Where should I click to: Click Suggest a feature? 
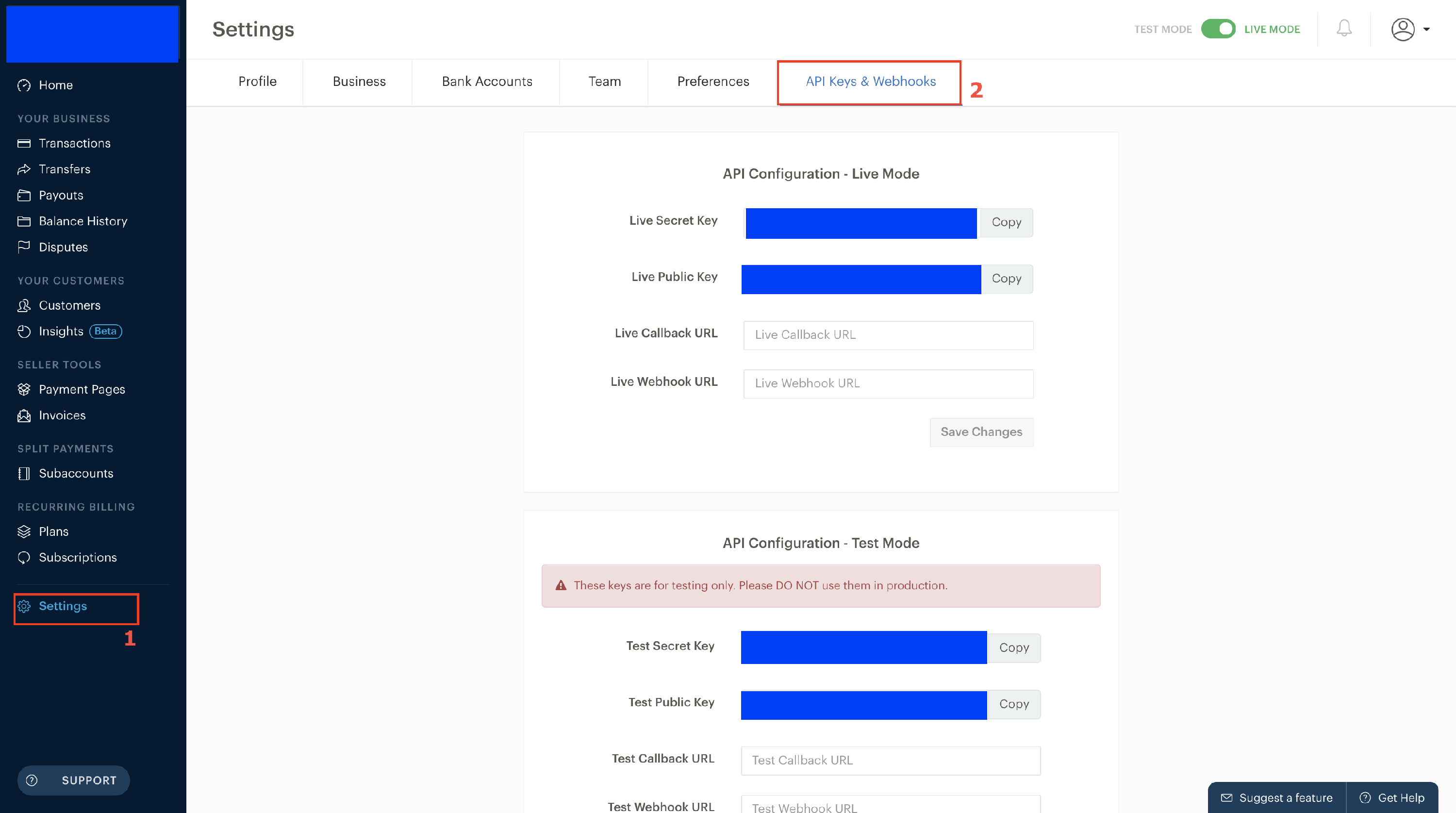click(x=1277, y=798)
